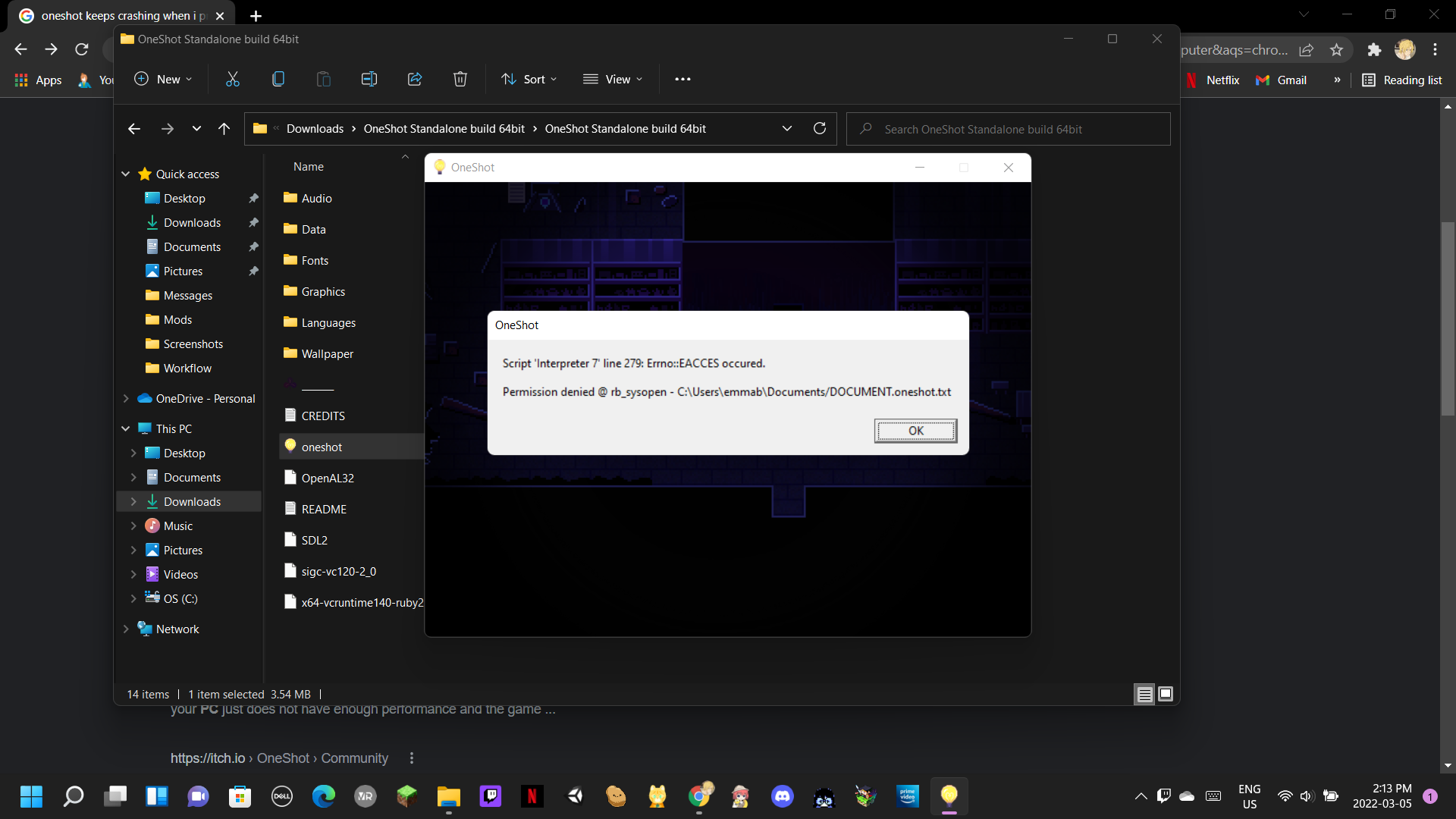1456x819 pixels.
Task: Open the Chrome three-dot menu
Action: coord(1435,50)
